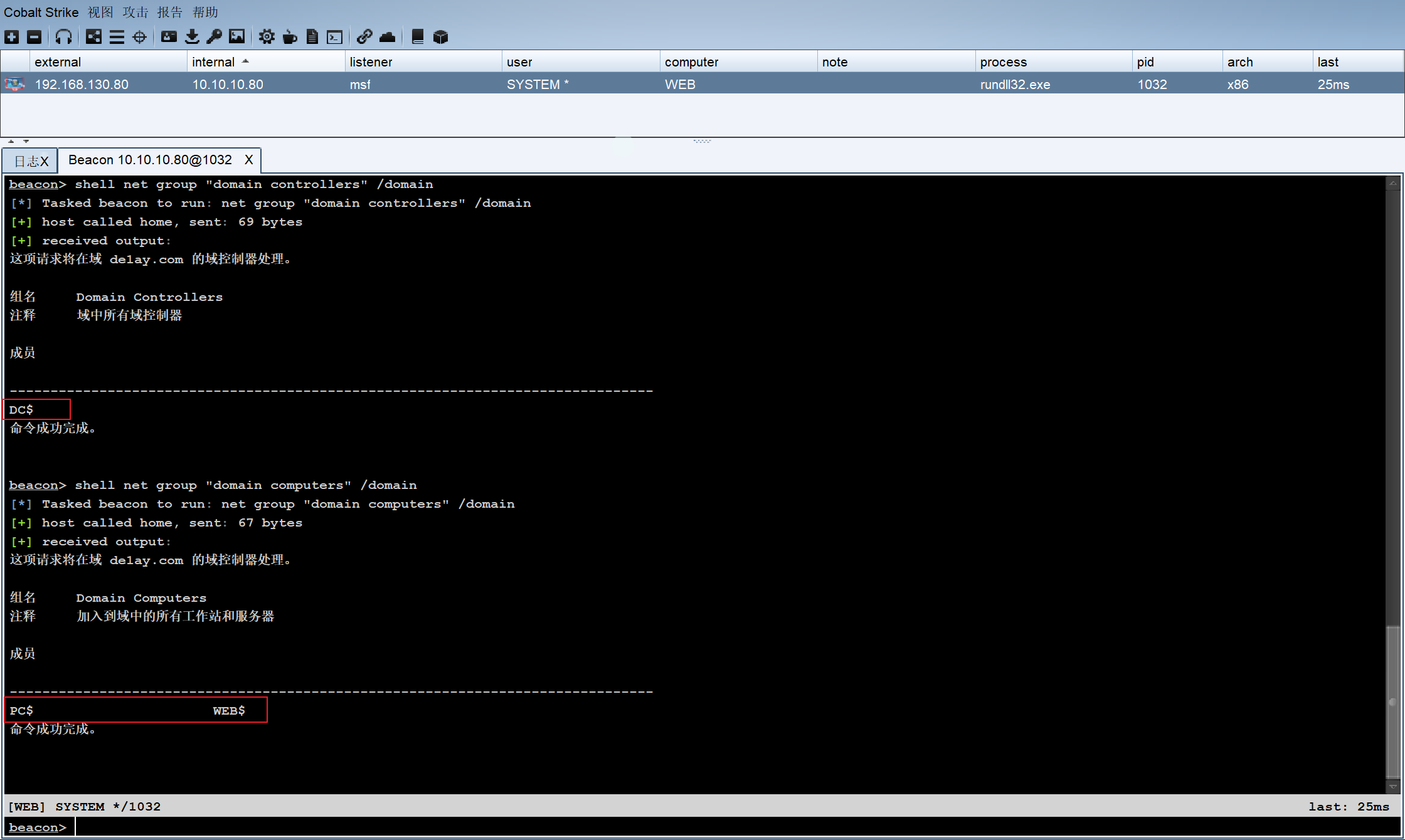
Task: Click the scrollbar up arrow in console
Action: [1392, 183]
